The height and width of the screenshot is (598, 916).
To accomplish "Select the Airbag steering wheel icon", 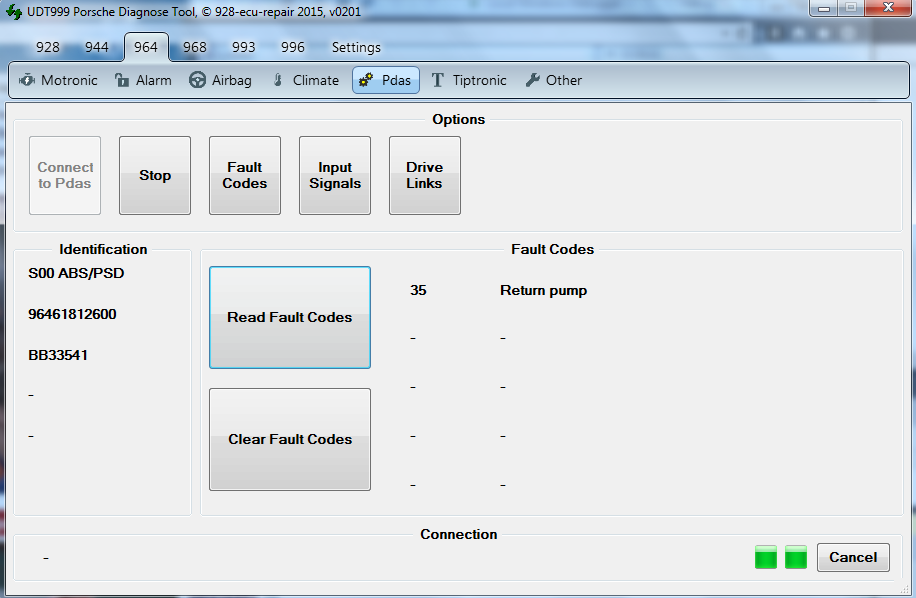I will pyautogui.click(x=198, y=80).
